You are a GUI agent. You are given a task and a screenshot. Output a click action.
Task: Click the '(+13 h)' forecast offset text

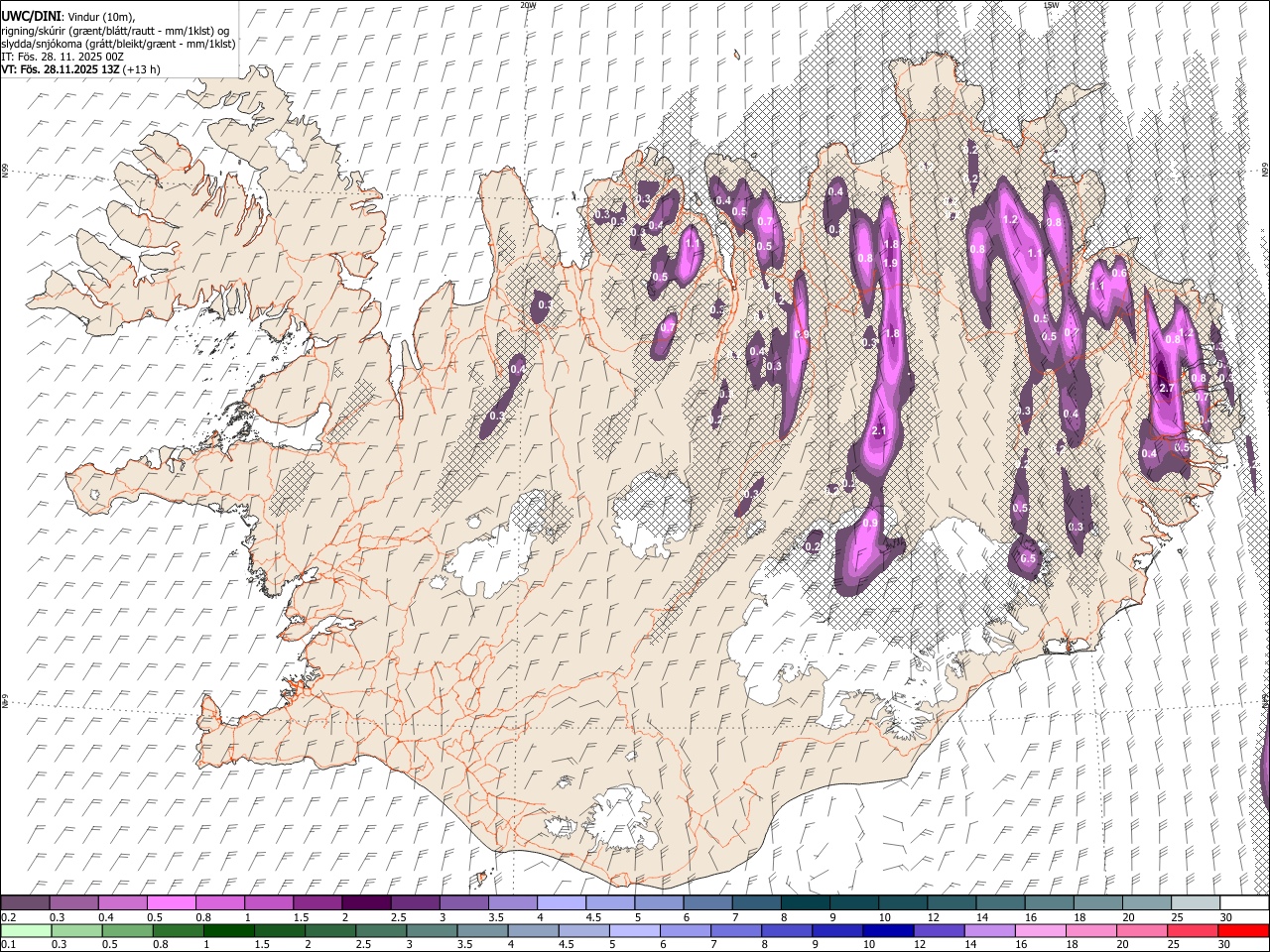(142, 69)
